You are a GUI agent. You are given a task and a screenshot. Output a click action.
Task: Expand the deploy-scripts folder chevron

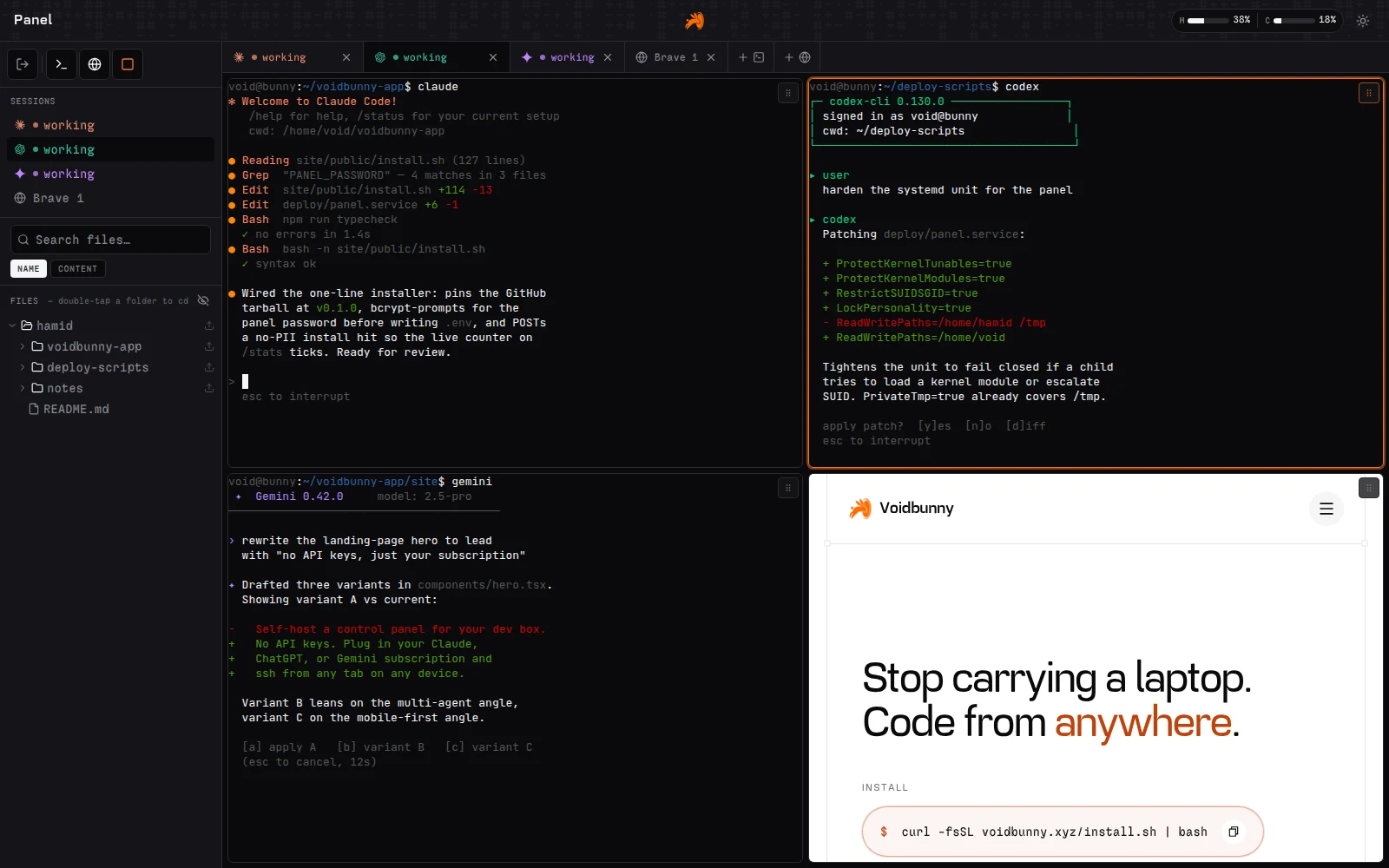(x=23, y=367)
